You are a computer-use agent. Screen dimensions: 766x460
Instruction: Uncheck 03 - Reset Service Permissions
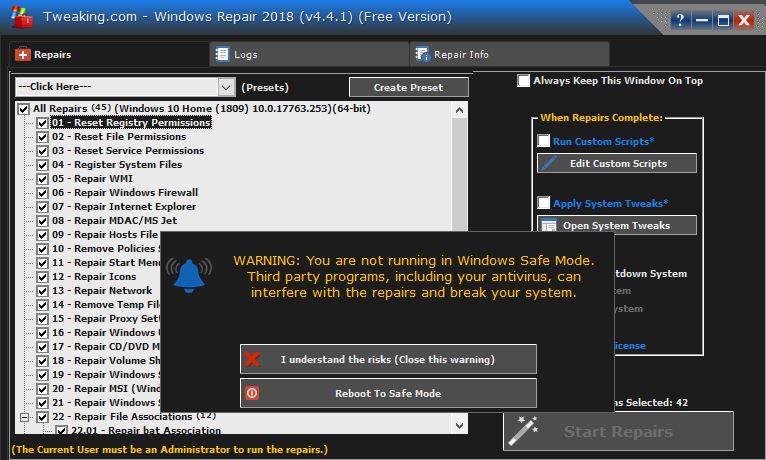(43, 151)
